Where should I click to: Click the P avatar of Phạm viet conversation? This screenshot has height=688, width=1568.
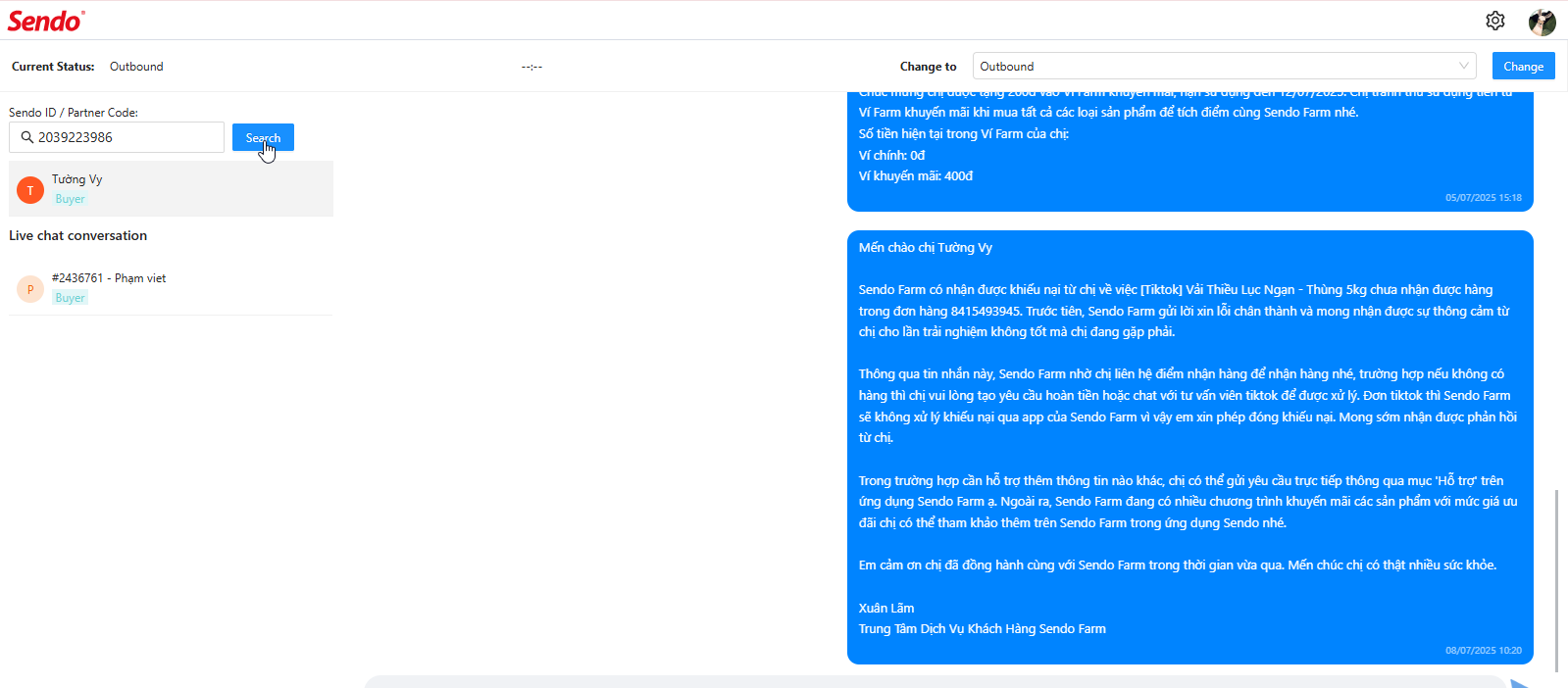point(30,289)
